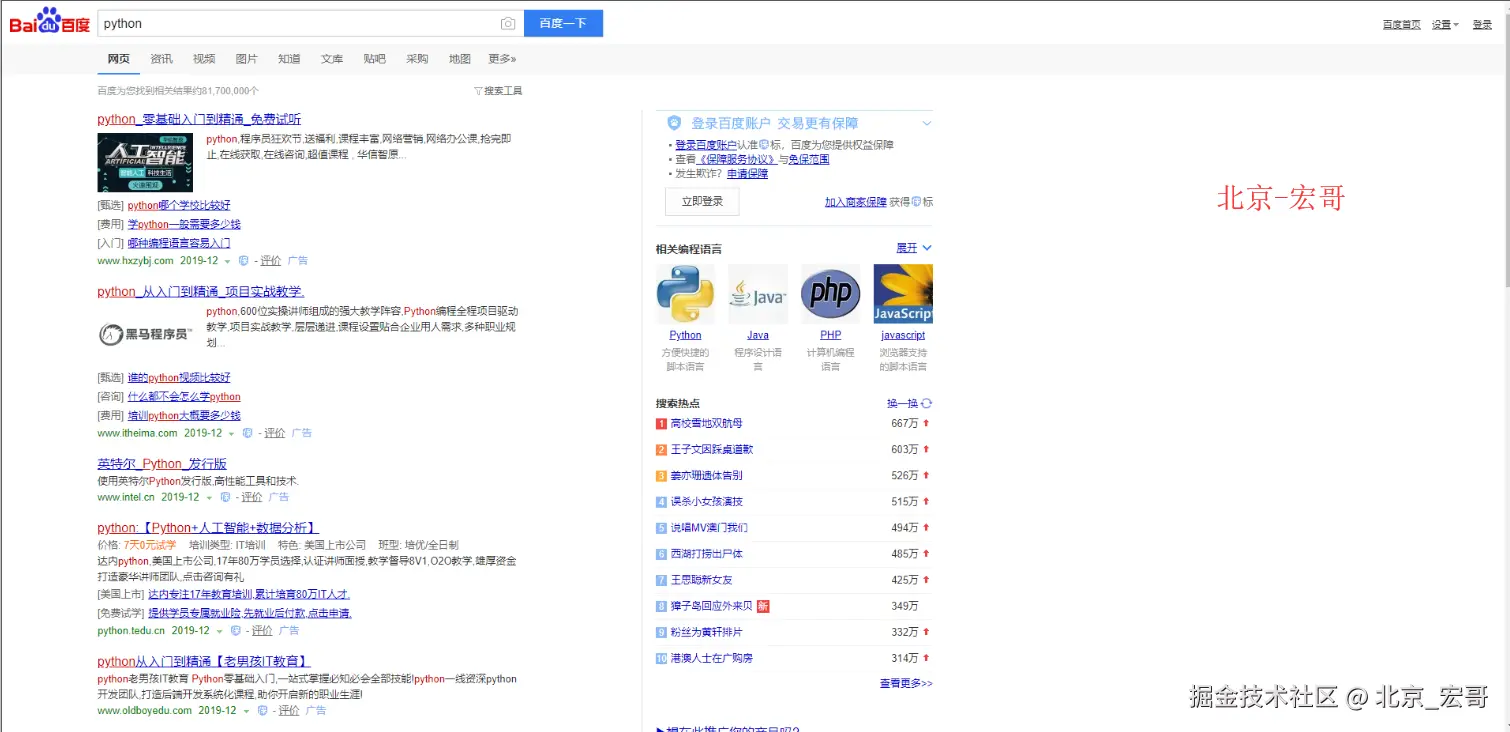Open result 英特尔_Python_发行版

[x=162, y=464]
